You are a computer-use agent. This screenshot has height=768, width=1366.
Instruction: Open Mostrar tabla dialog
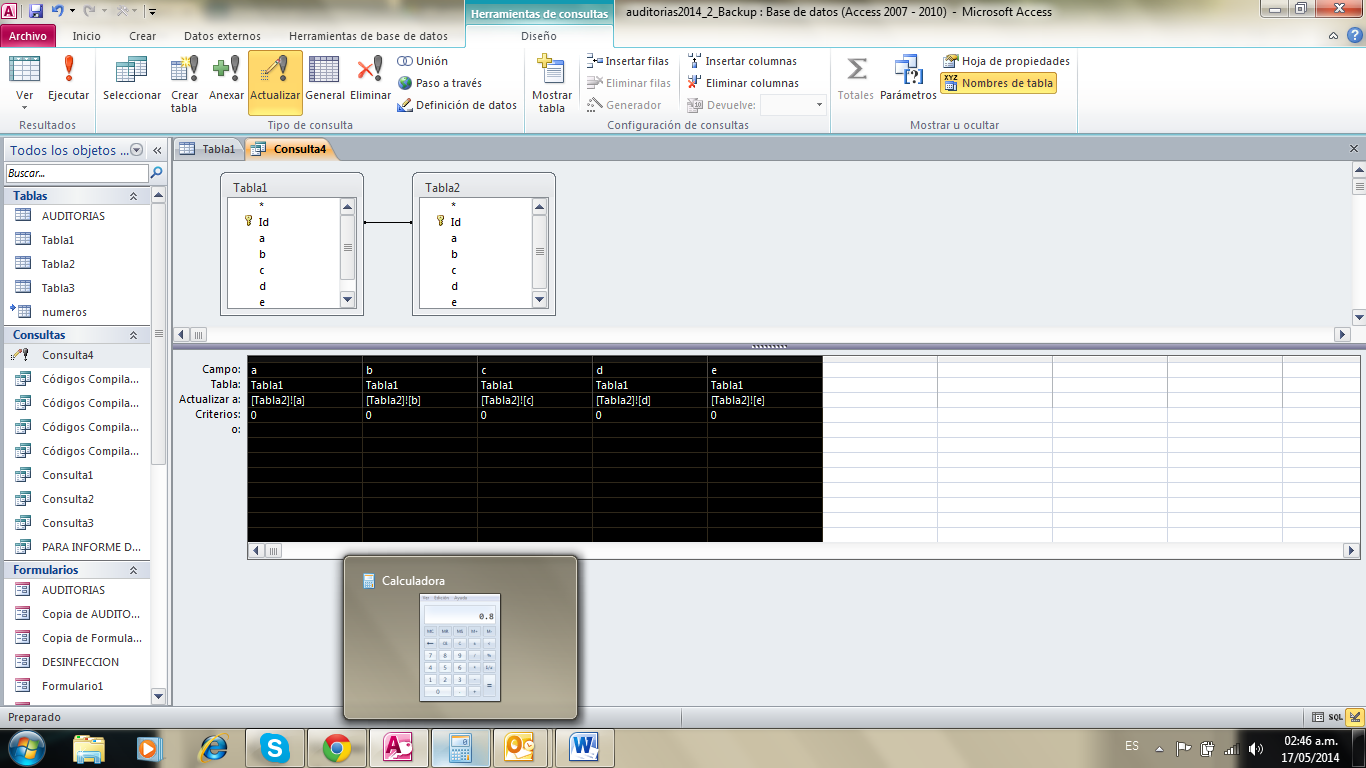click(x=552, y=84)
